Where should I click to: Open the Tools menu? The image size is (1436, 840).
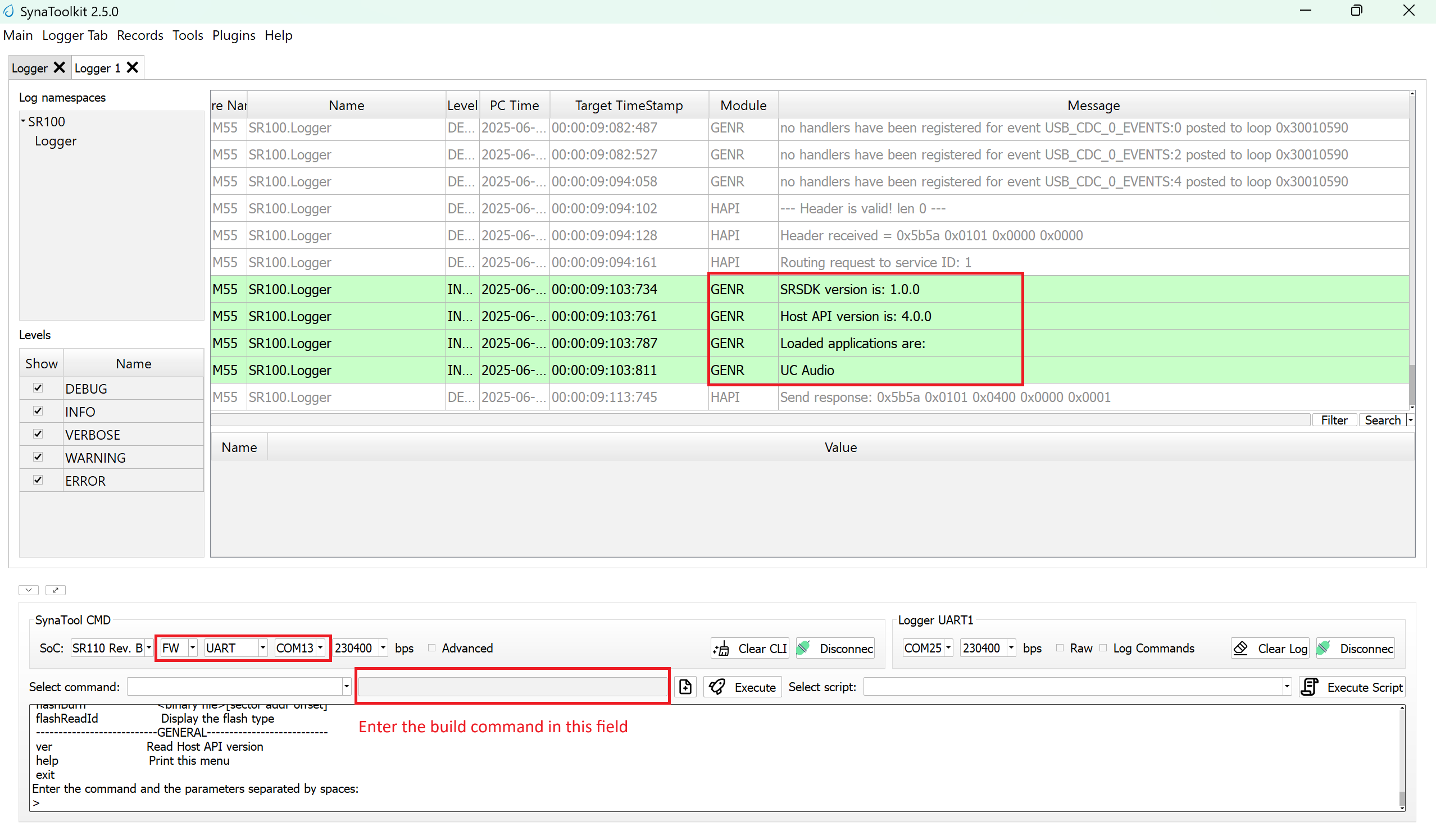pos(188,35)
